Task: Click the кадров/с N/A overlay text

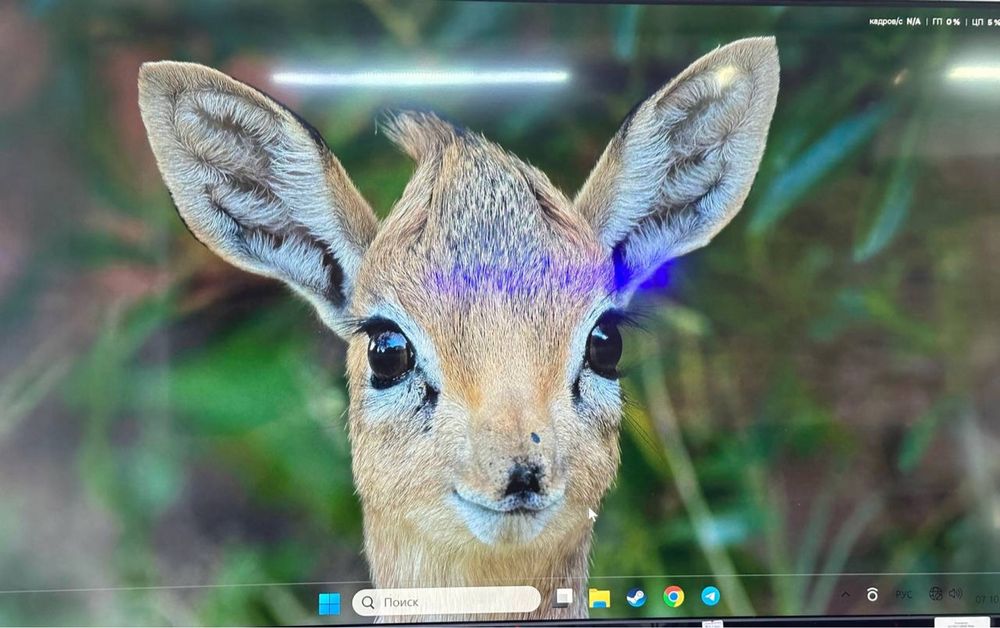Action: click(895, 22)
